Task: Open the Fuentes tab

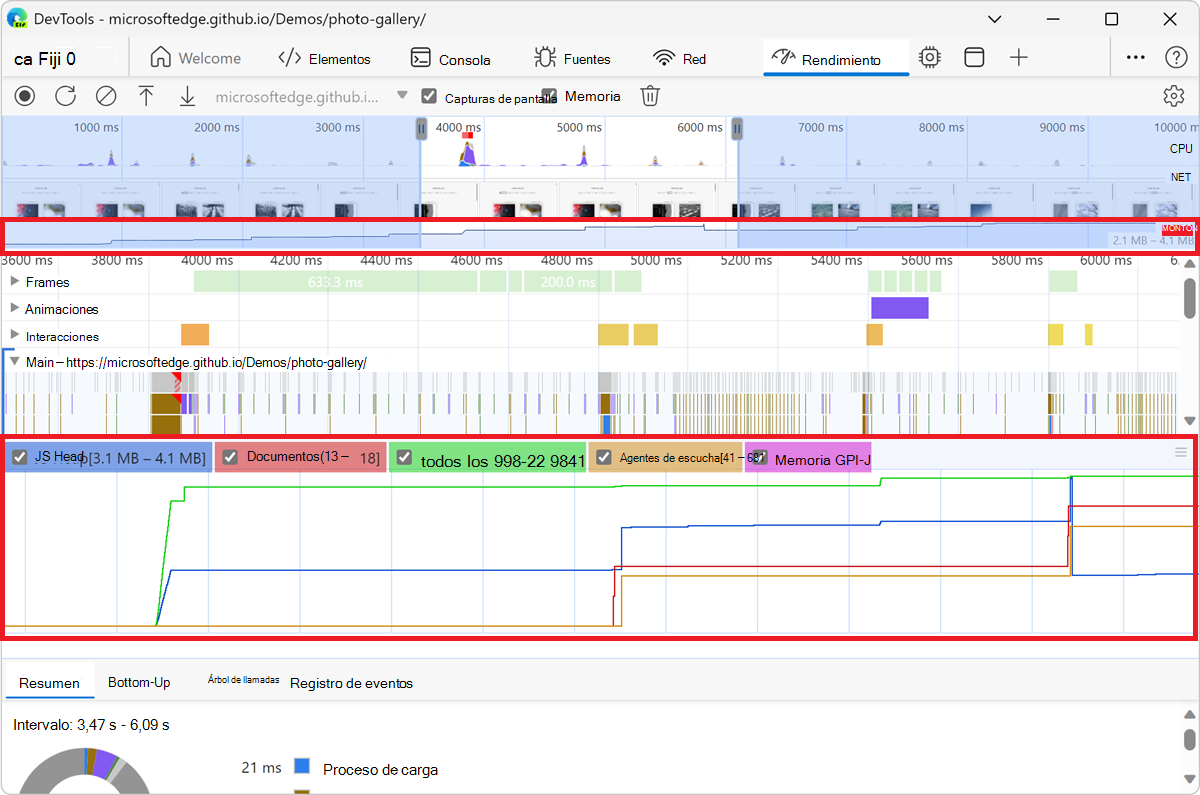Action: tap(572, 58)
